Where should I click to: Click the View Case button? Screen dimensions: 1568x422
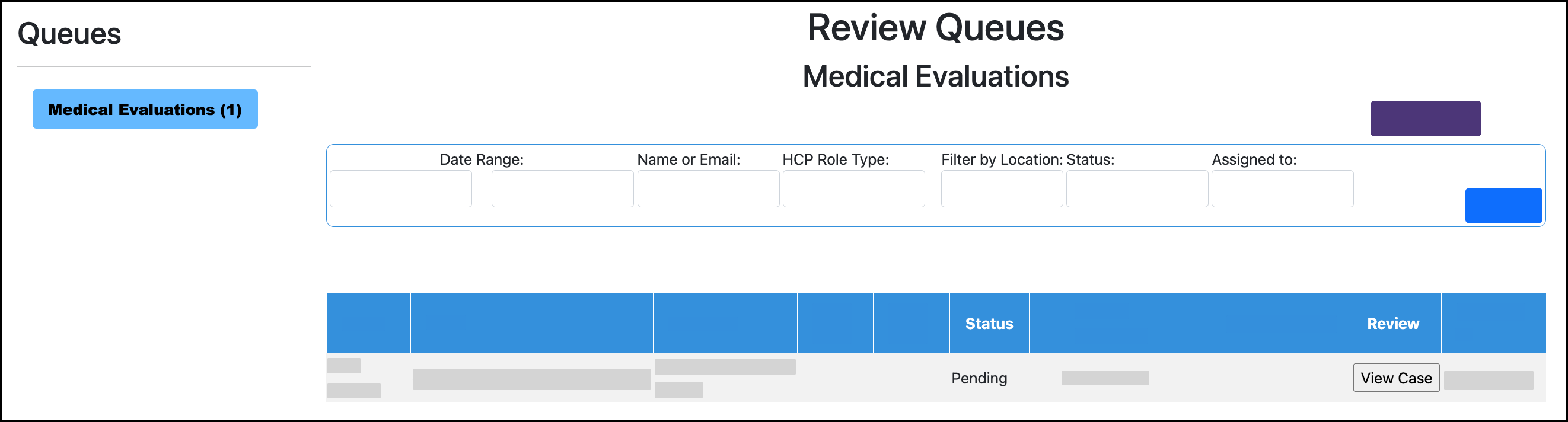point(1396,378)
